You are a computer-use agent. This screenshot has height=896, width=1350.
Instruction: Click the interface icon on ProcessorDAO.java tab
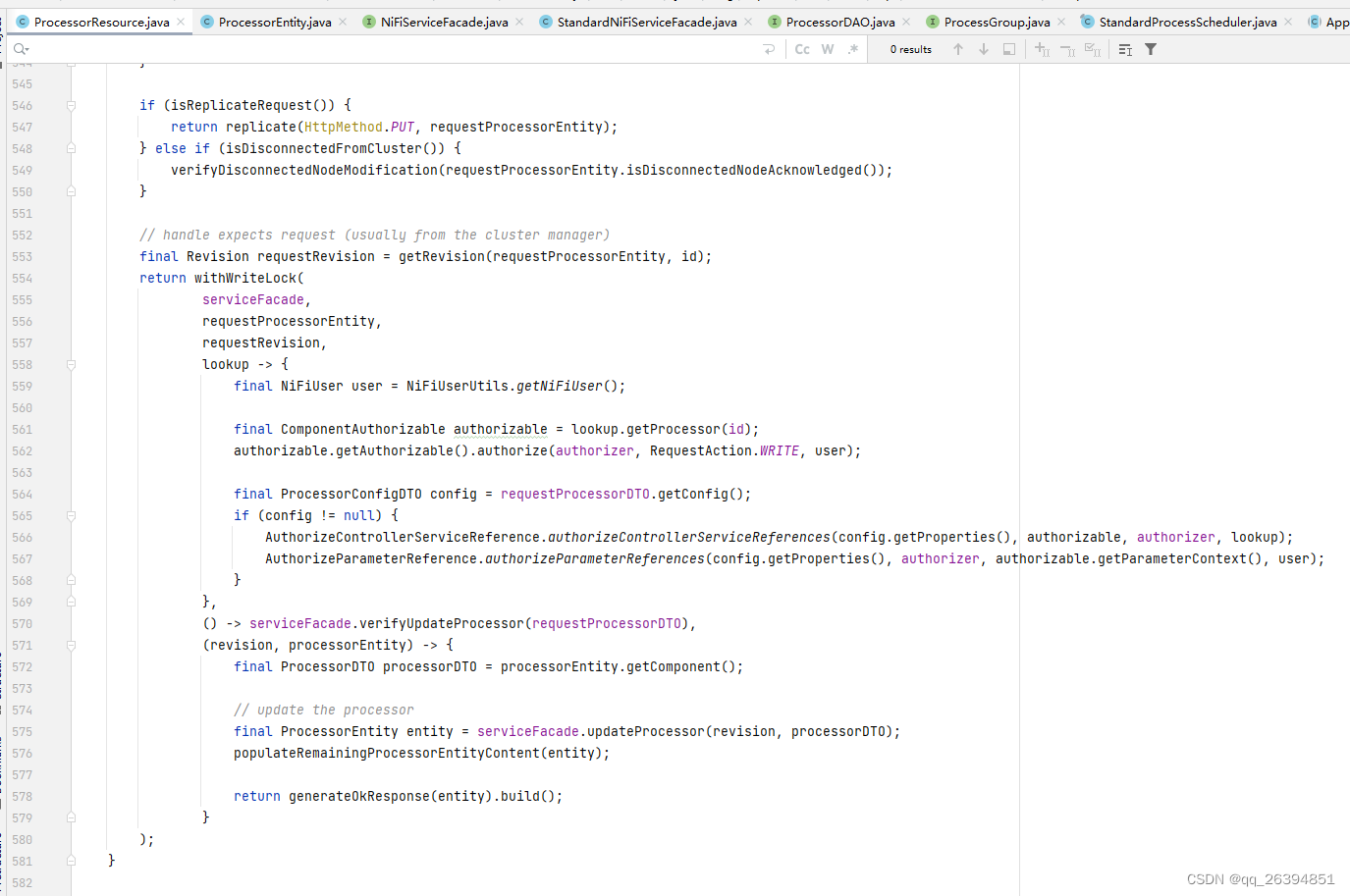point(775,22)
